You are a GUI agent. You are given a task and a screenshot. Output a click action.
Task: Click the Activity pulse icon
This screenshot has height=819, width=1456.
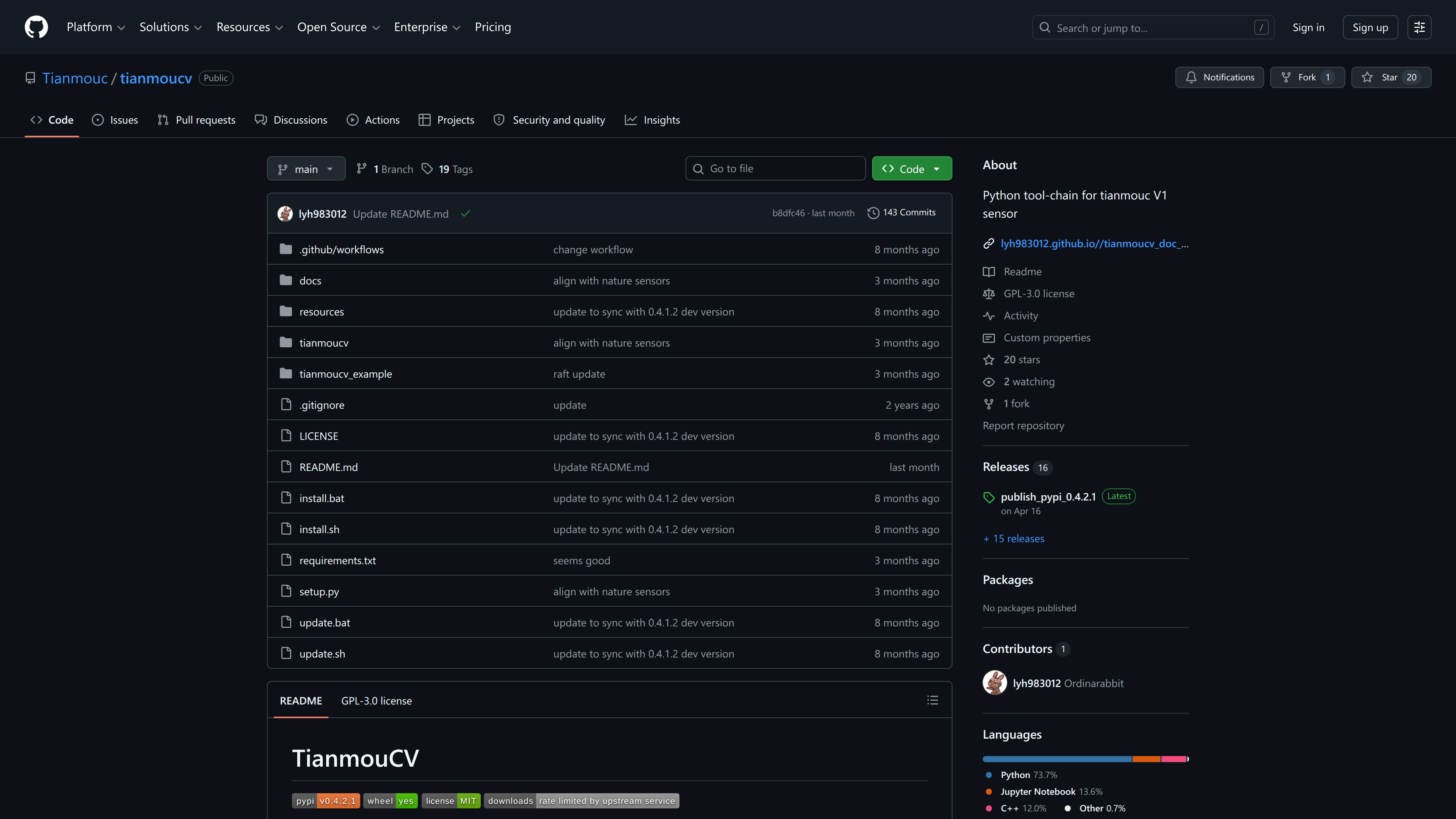[x=988, y=316]
